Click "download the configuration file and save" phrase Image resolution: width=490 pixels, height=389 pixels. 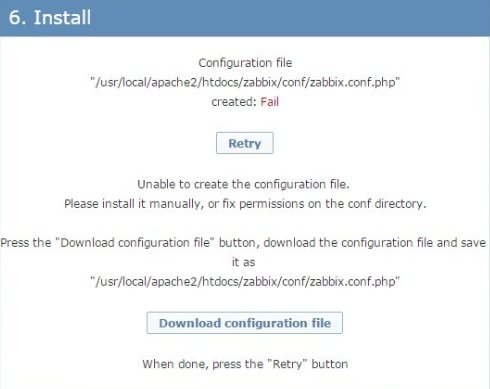(375, 242)
